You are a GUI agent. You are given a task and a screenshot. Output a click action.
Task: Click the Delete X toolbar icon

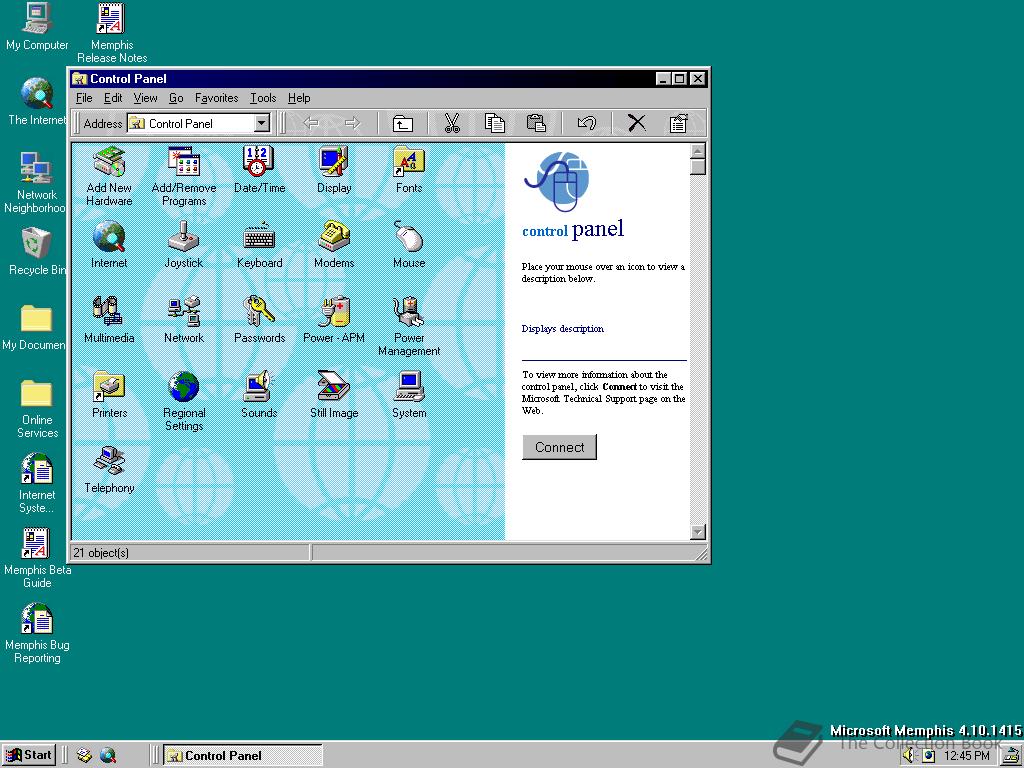coord(636,123)
